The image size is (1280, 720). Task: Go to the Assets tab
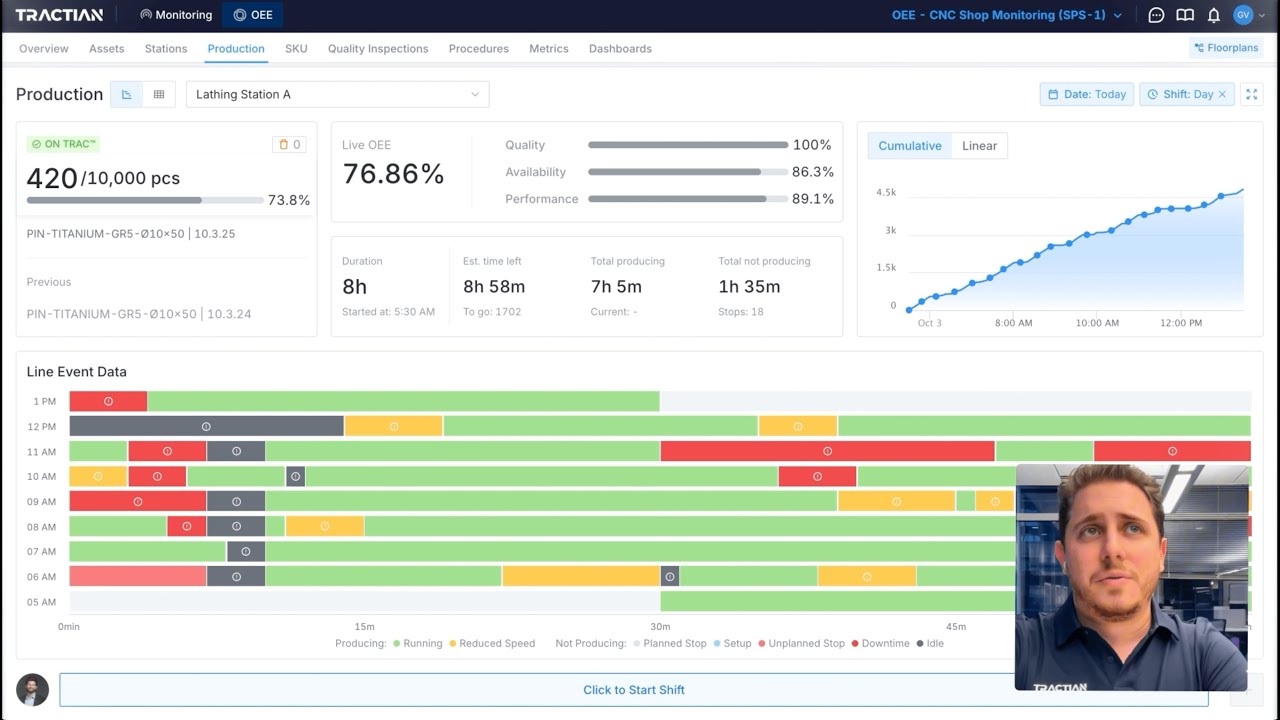pos(106,48)
